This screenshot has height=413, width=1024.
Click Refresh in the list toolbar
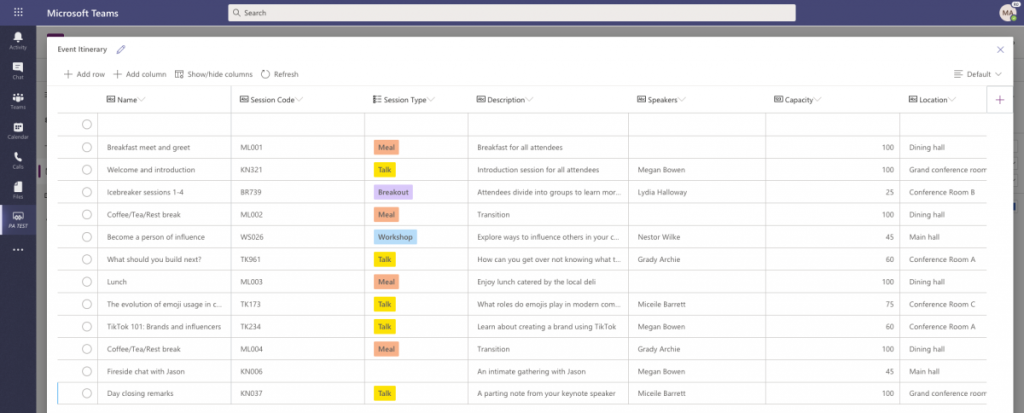tap(279, 74)
